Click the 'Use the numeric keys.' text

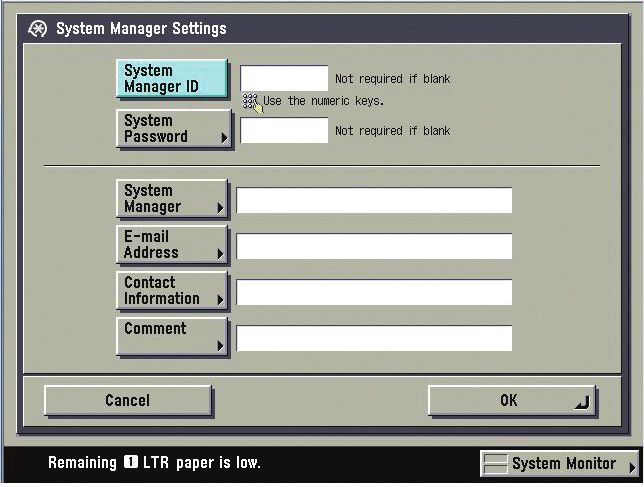[324, 101]
